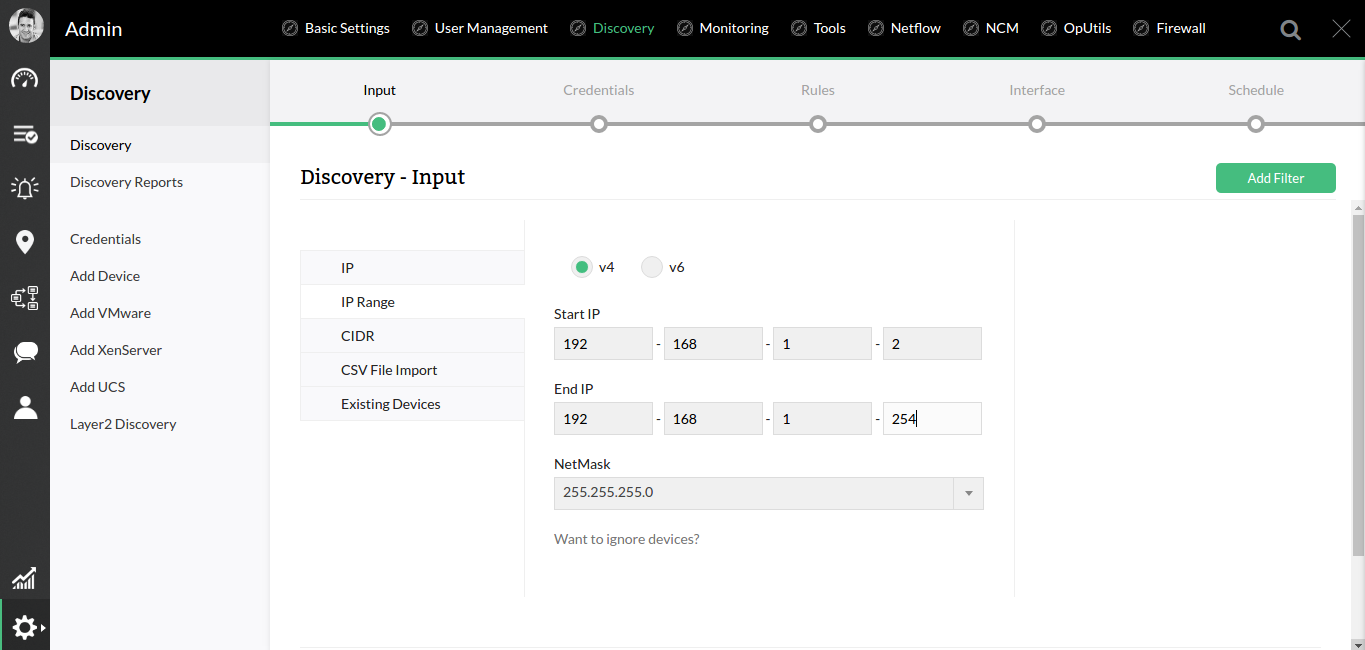Open the chat support icon
This screenshot has height=650, width=1365.
[x=24, y=352]
